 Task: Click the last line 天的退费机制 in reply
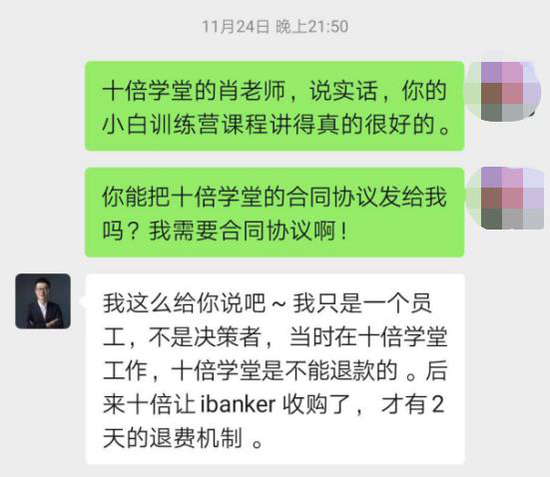pos(173,438)
